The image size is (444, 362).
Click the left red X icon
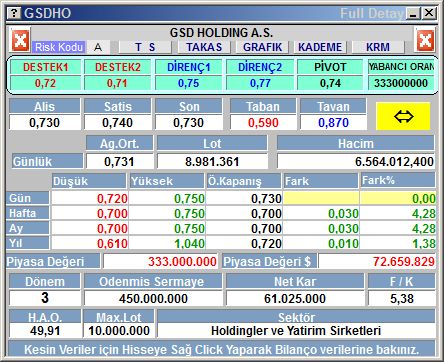[x=20, y=40]
